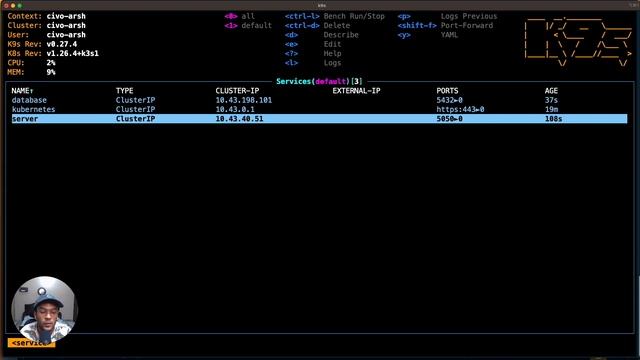
Task: Select the database service name
Action: [x=29, y=100]
